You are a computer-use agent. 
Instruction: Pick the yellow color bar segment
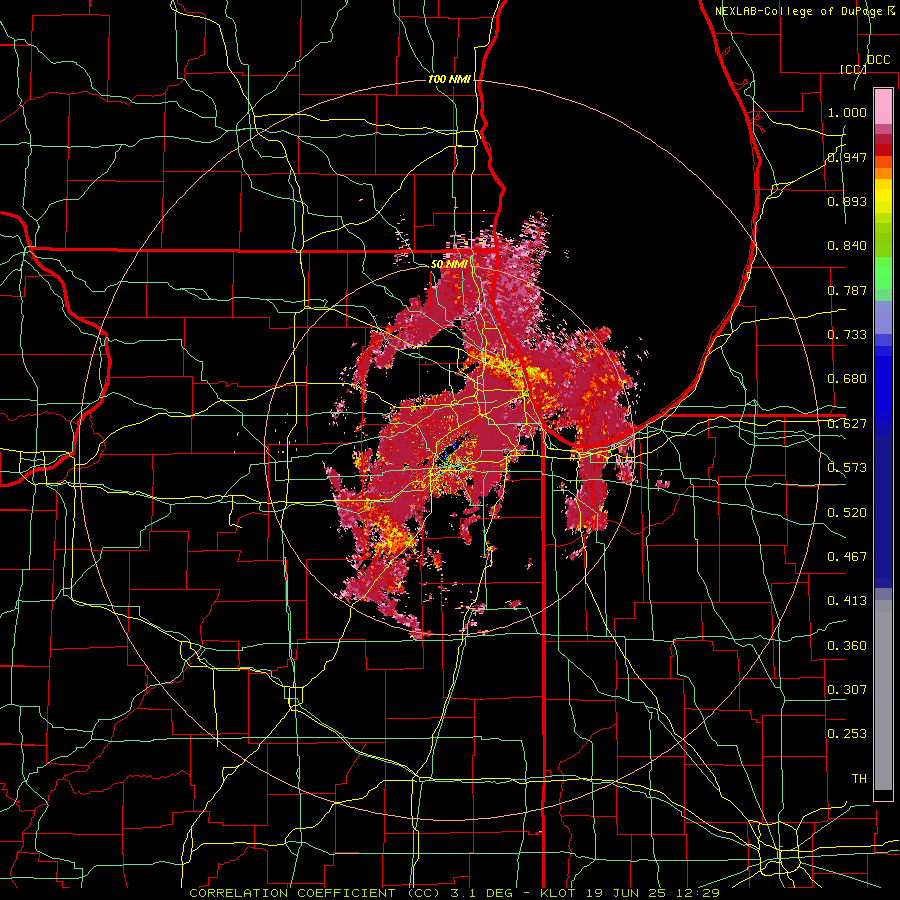[883, 196]
